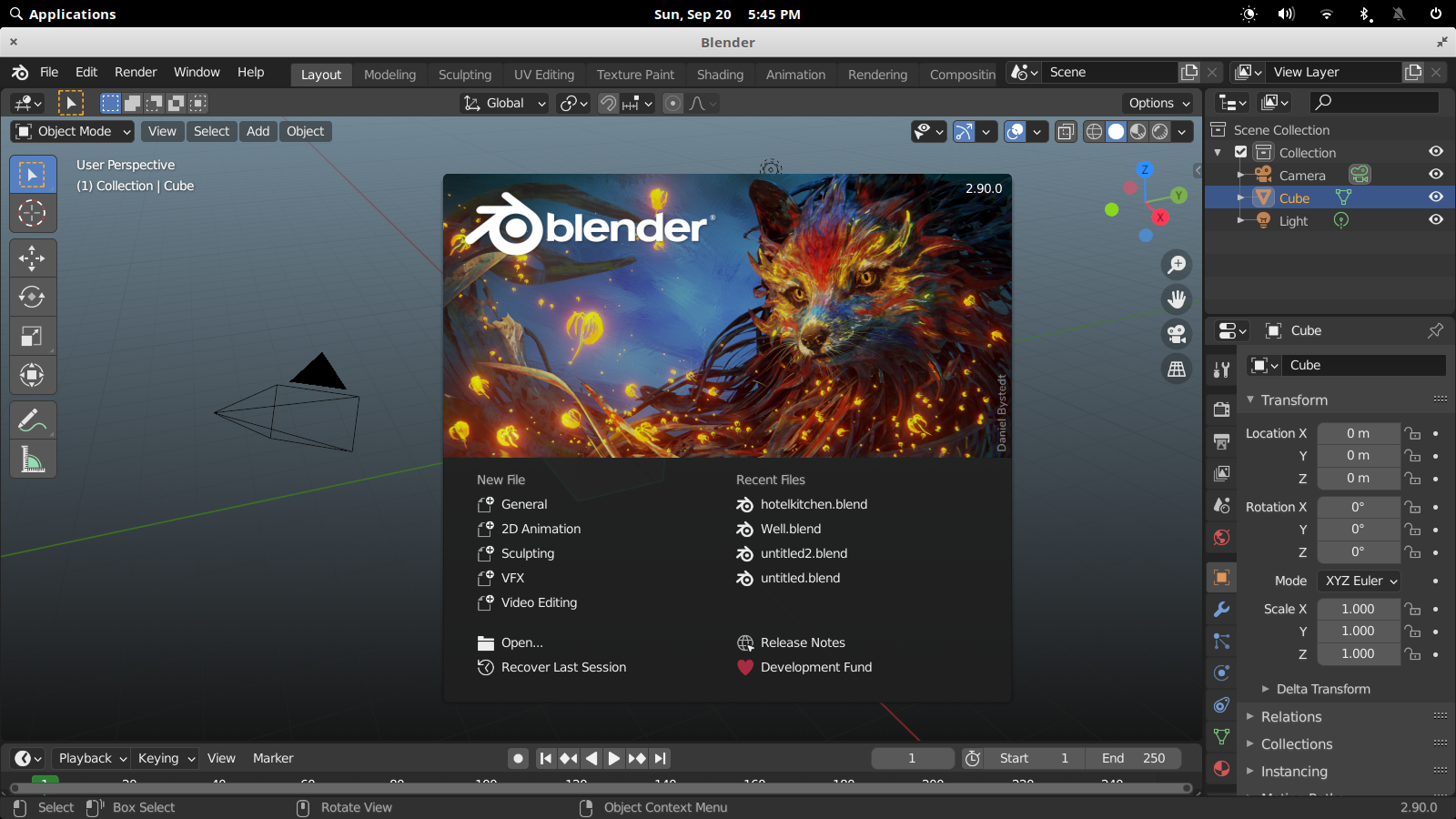Screen dimensions: 1456x819
Task: Open the View Layer properties tab
Action: point(1221,473)
